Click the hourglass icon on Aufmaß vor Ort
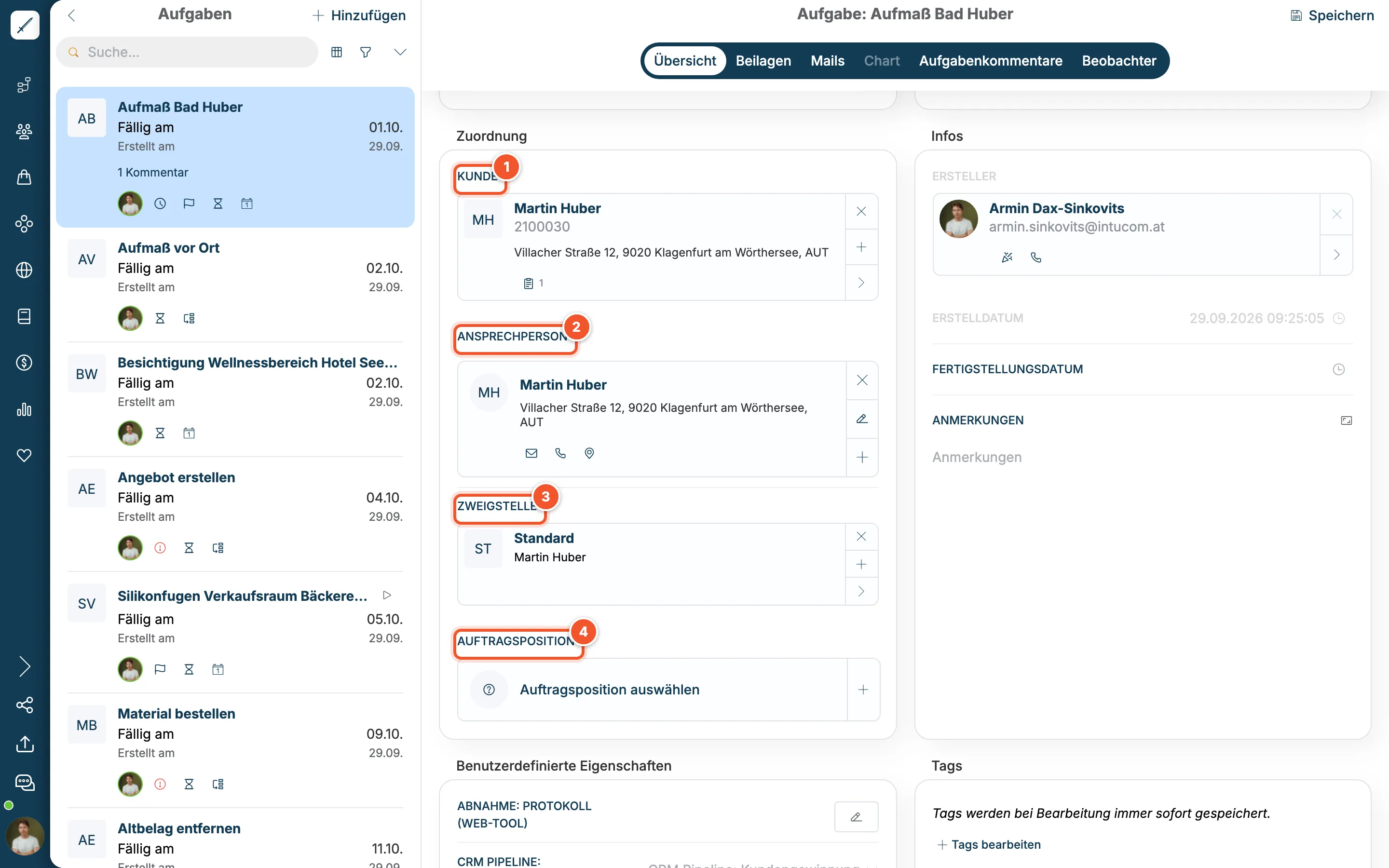This screenshot has height=868, width=1389. 160,319
